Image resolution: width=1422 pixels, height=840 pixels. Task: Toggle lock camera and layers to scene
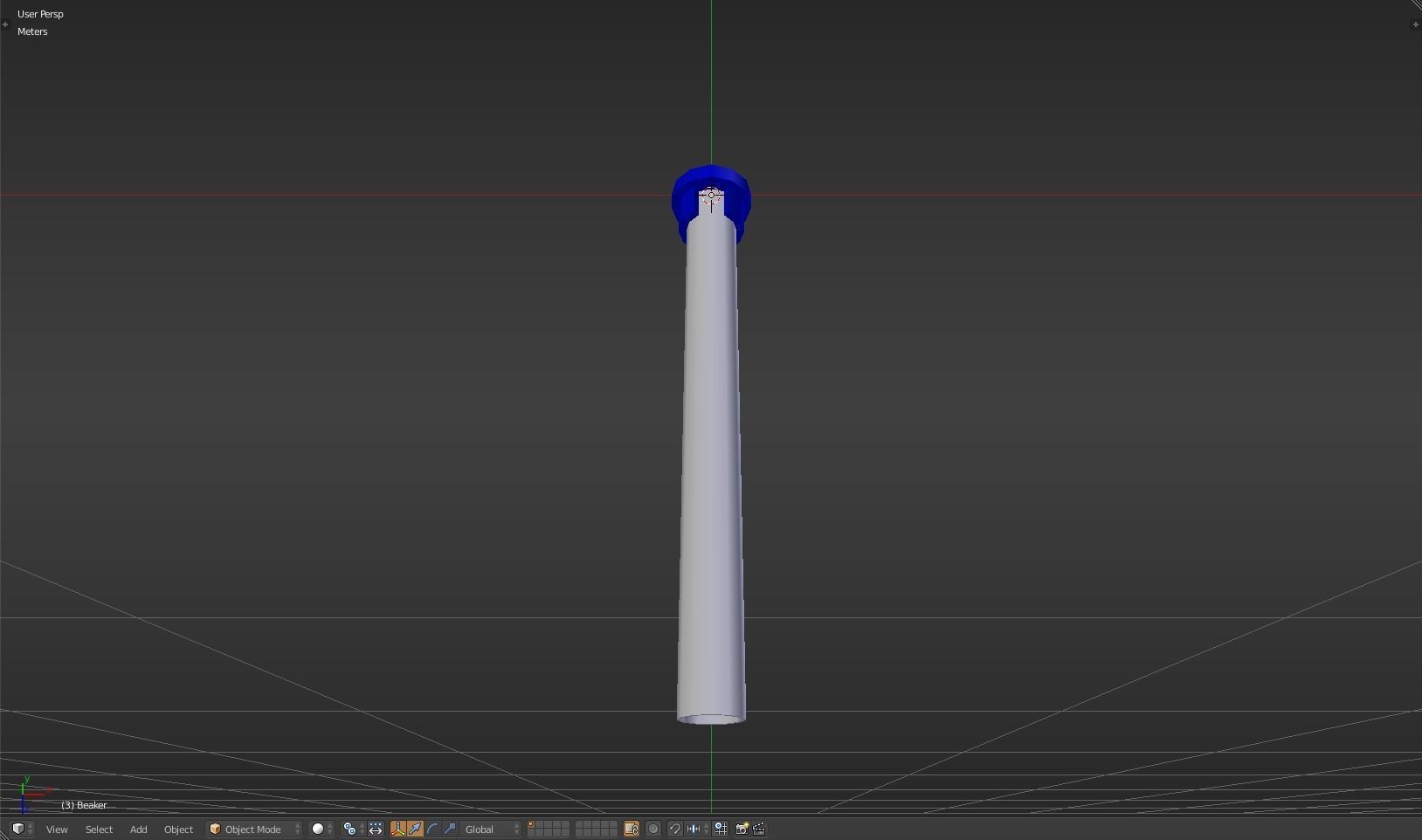632,829
